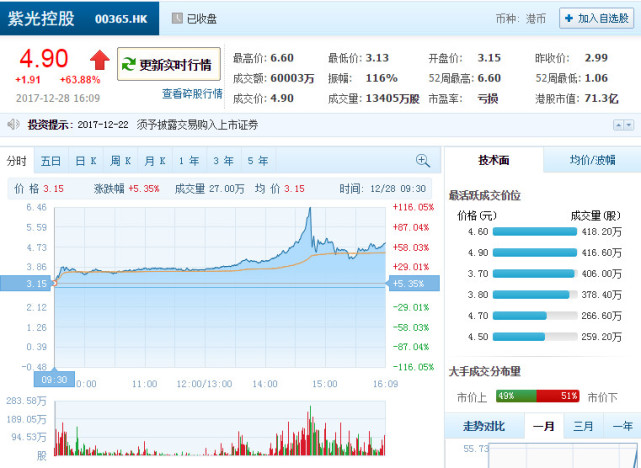Click the 15:00 label on time axis

click(325, 384)
